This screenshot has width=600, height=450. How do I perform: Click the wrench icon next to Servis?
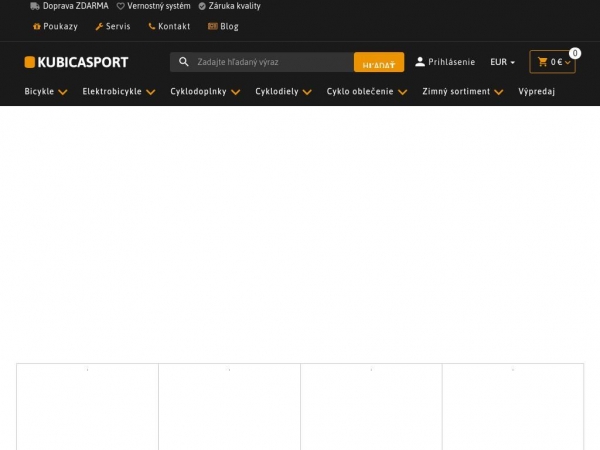coord(99,26)
